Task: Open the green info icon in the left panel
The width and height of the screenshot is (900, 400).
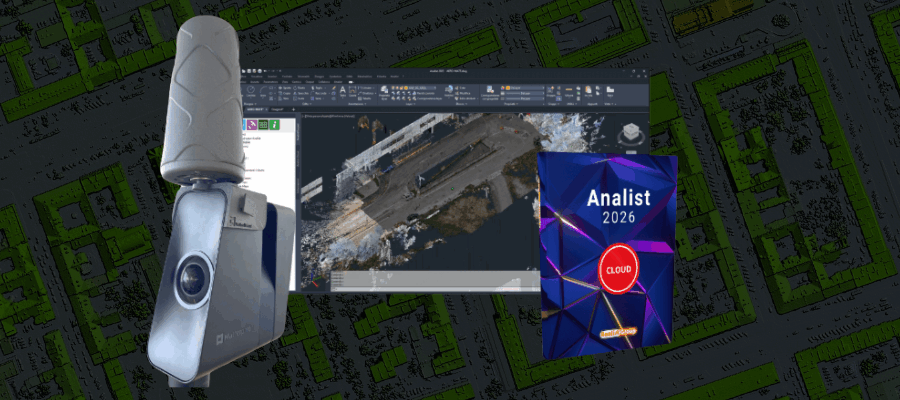Action: coord(274,124)
